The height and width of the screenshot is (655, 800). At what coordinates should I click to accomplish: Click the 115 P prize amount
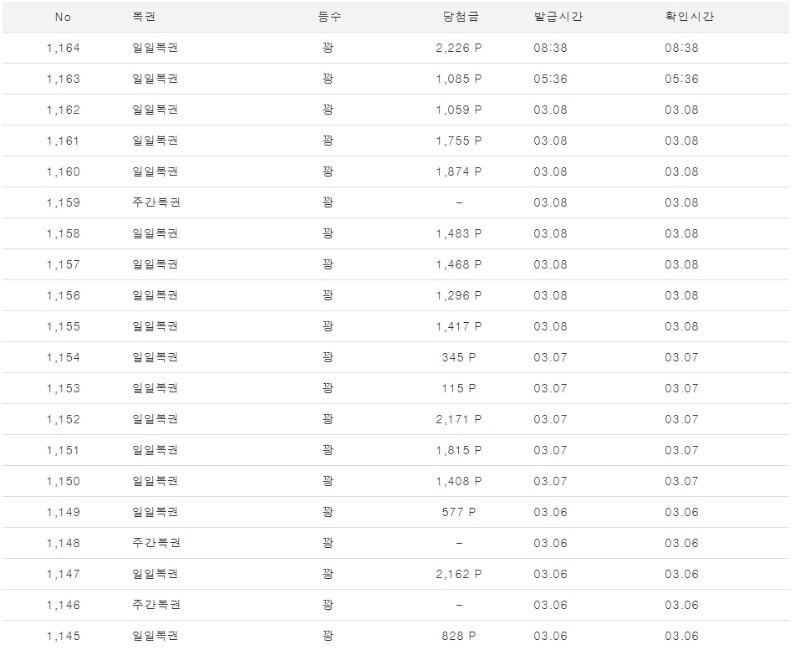coord(459,389)
